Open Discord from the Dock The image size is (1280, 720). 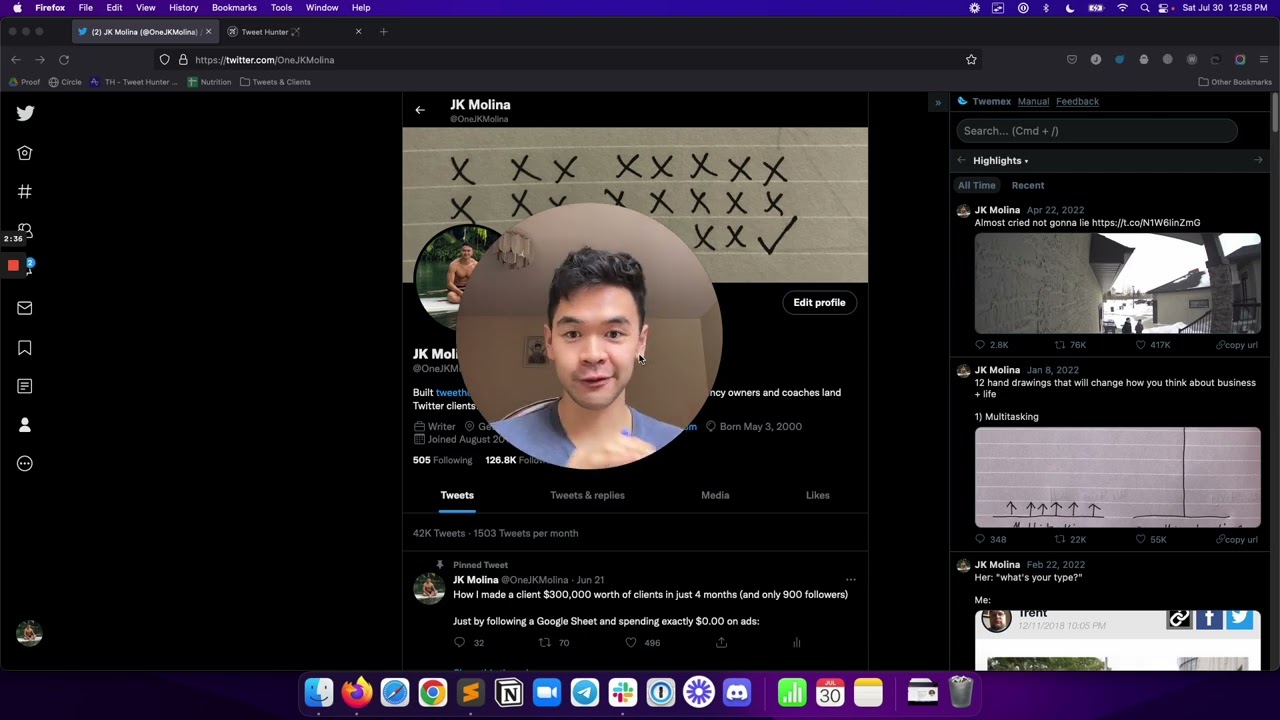(x=737, y=692)
